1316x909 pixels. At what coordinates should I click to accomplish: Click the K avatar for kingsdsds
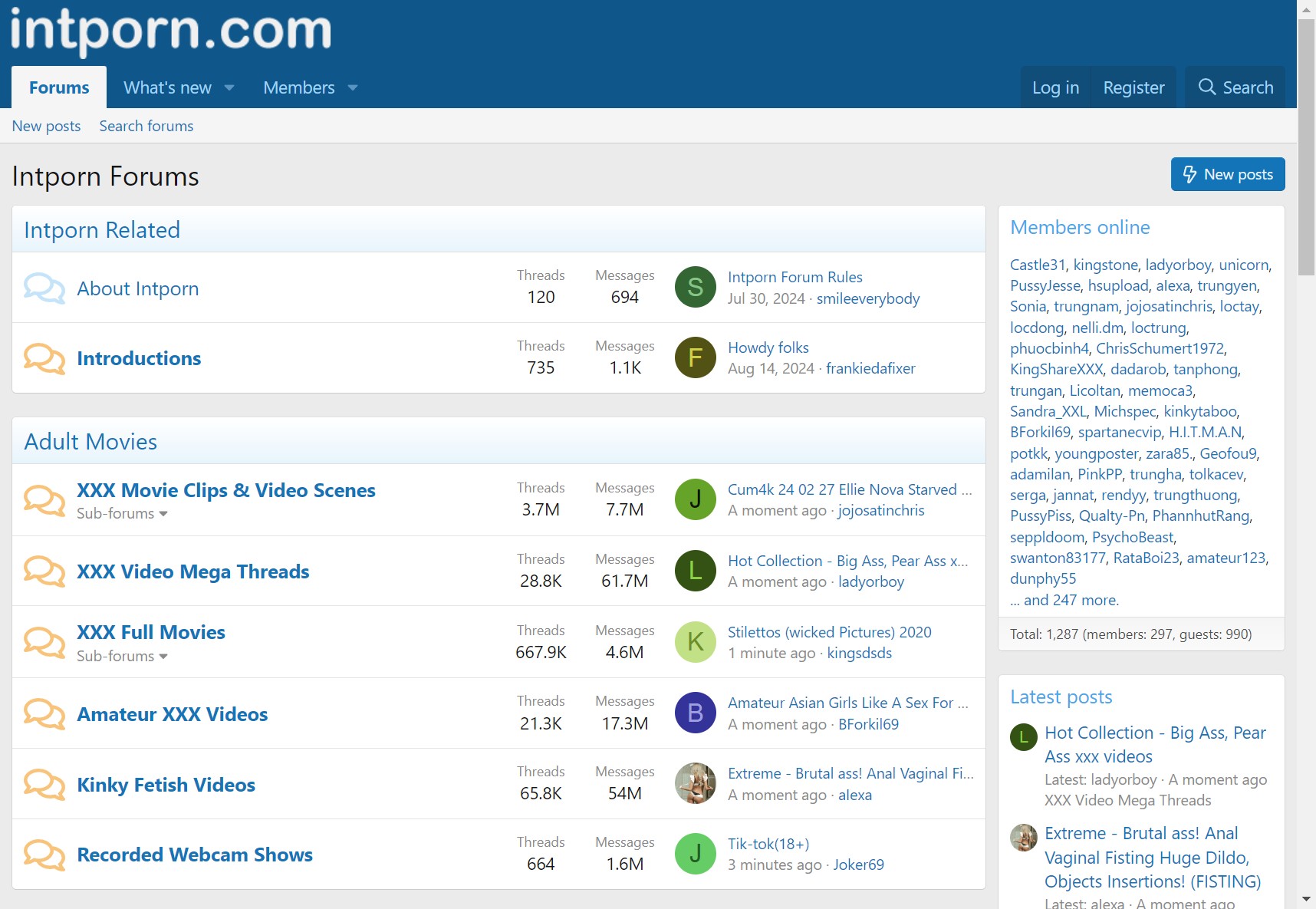(695, 642)
